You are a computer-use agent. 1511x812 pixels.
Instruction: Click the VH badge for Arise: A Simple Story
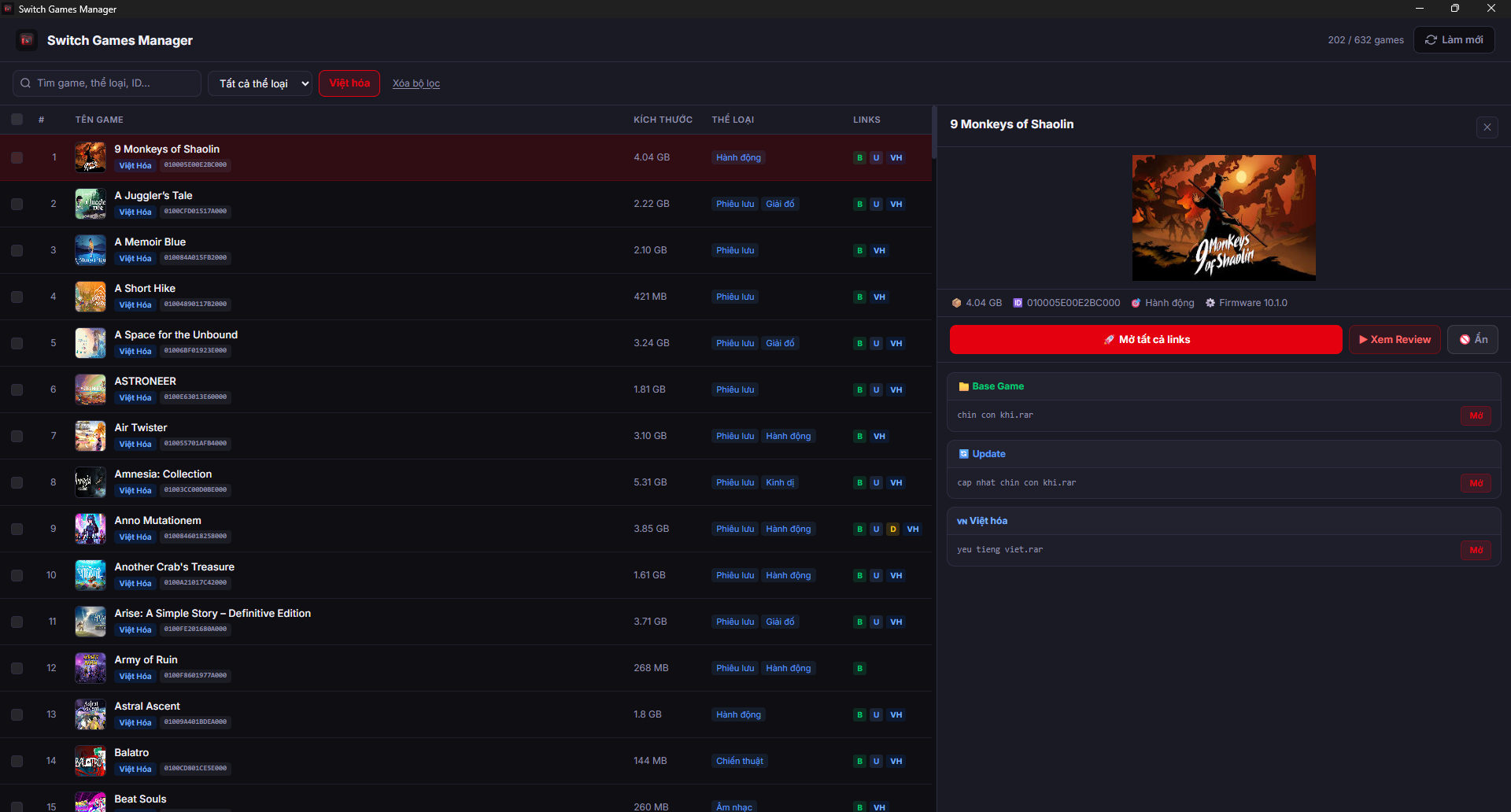pos(896,622)
